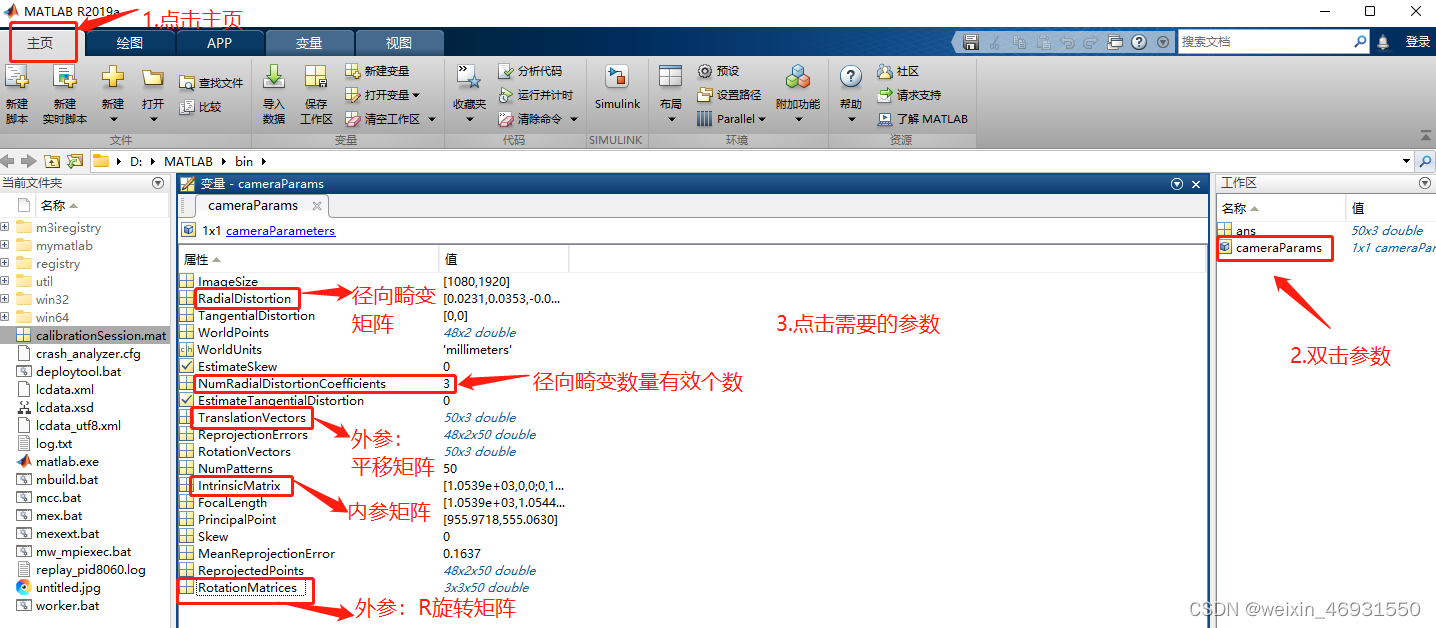The height and width of the screenshot is (628, 1436).
Task: Open current folder panel actions arrow
Action: [158, 183]
